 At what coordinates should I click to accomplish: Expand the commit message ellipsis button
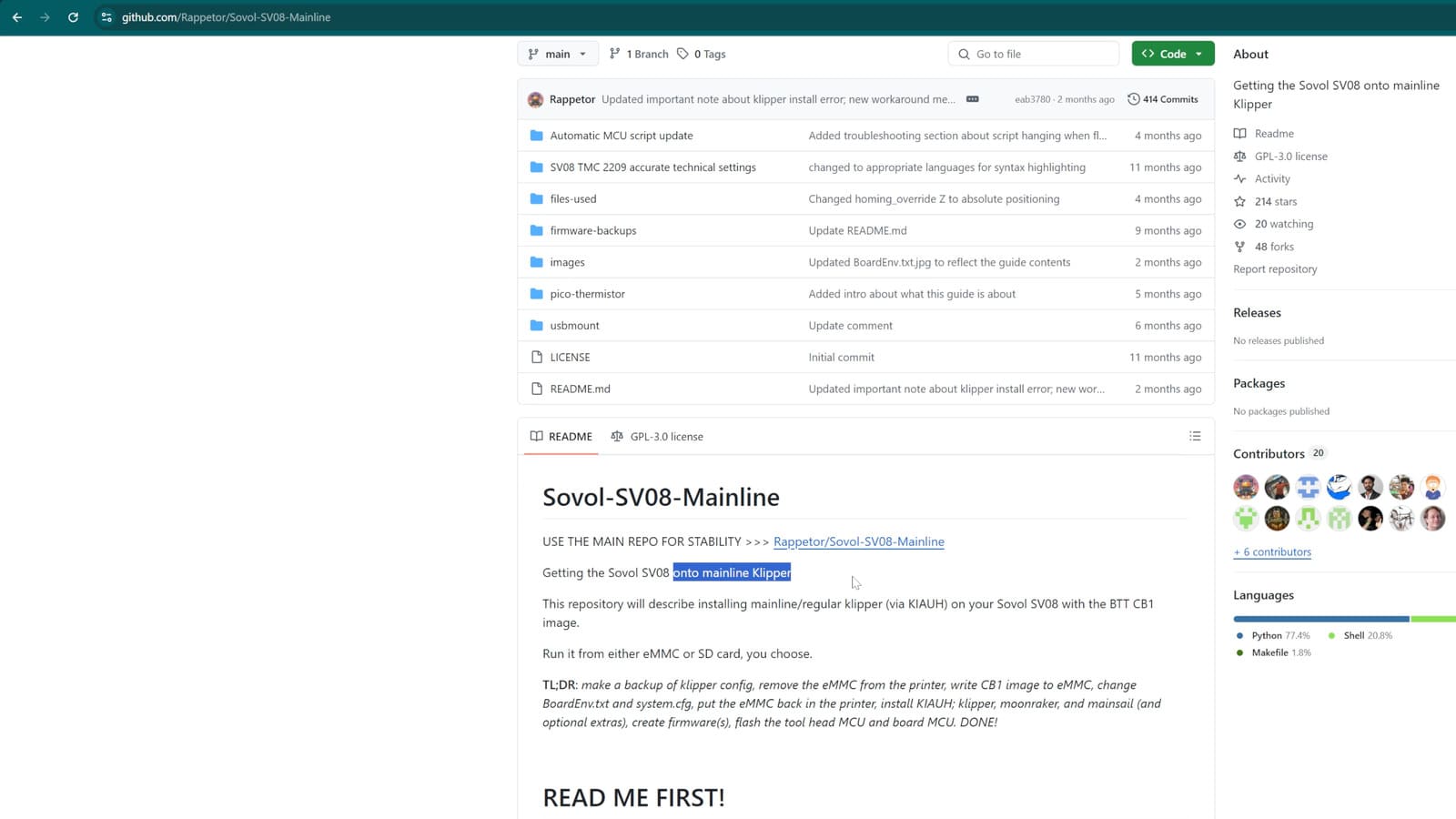pyautogui.click(x=972, y=99)
